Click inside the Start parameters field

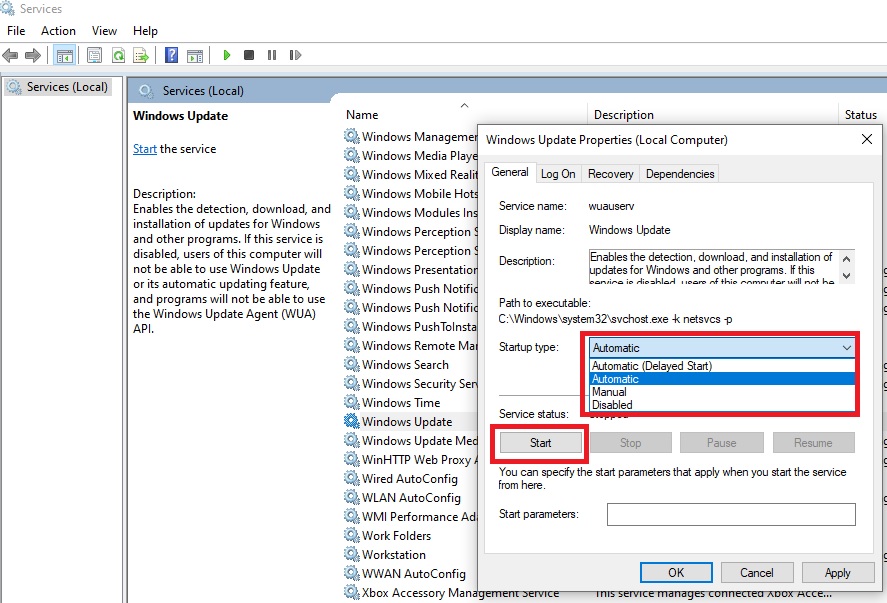(731, 514)
